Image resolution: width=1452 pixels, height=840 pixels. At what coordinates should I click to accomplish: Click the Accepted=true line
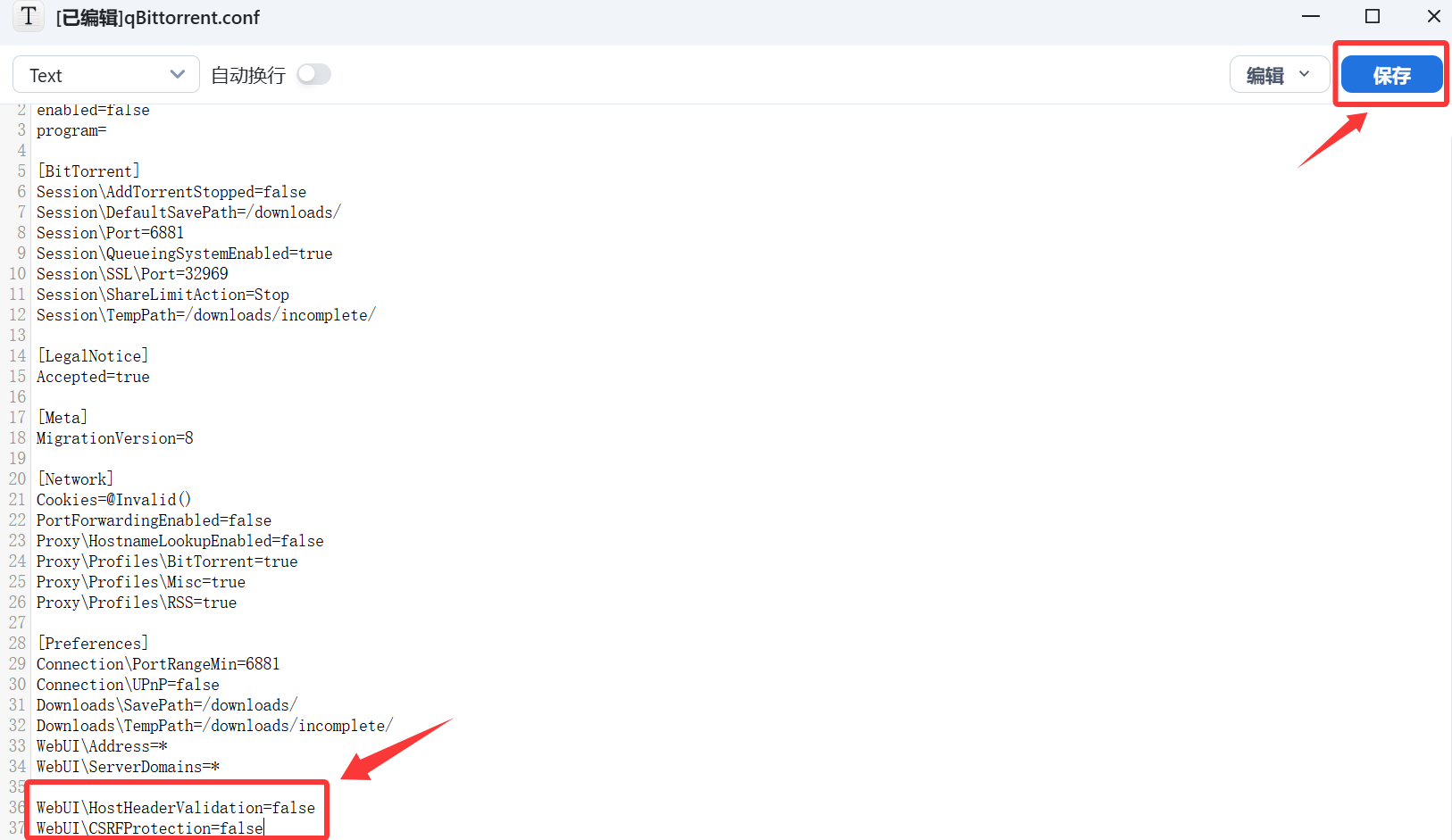click(x=93, y=377)
